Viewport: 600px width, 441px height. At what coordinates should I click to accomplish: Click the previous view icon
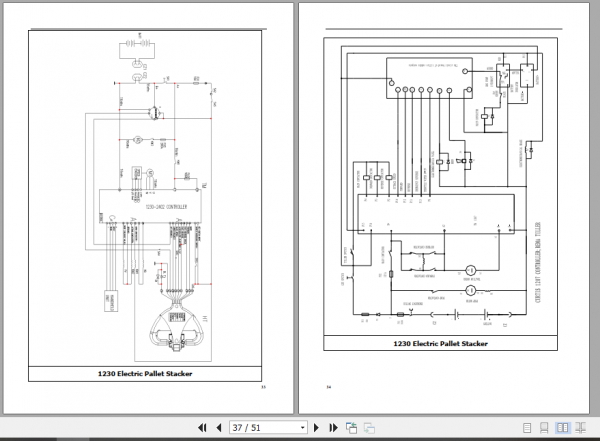351,428
